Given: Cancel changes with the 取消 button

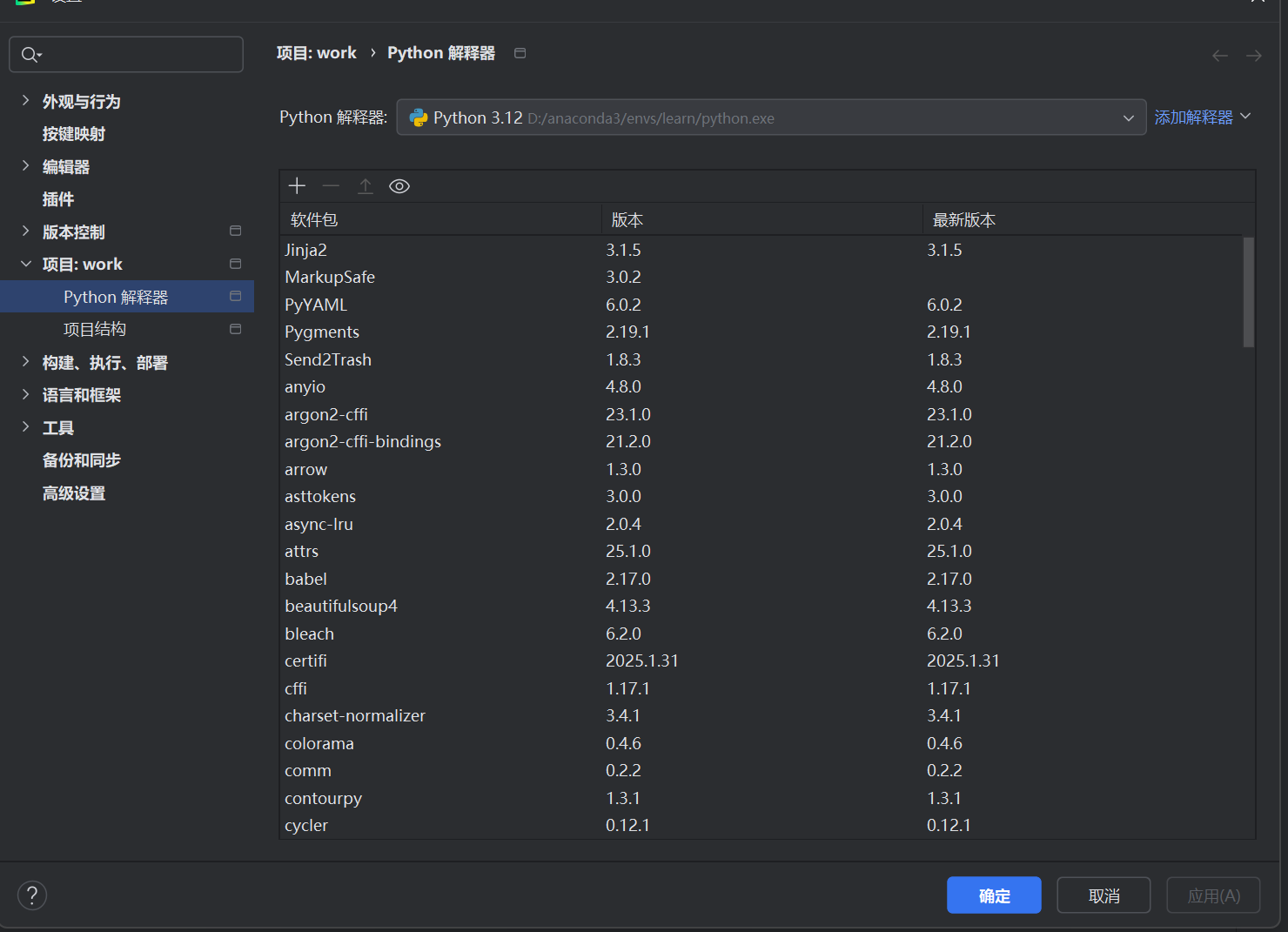Looking at the screenshot, I should pyautogui.click(x=1104, y=895).
